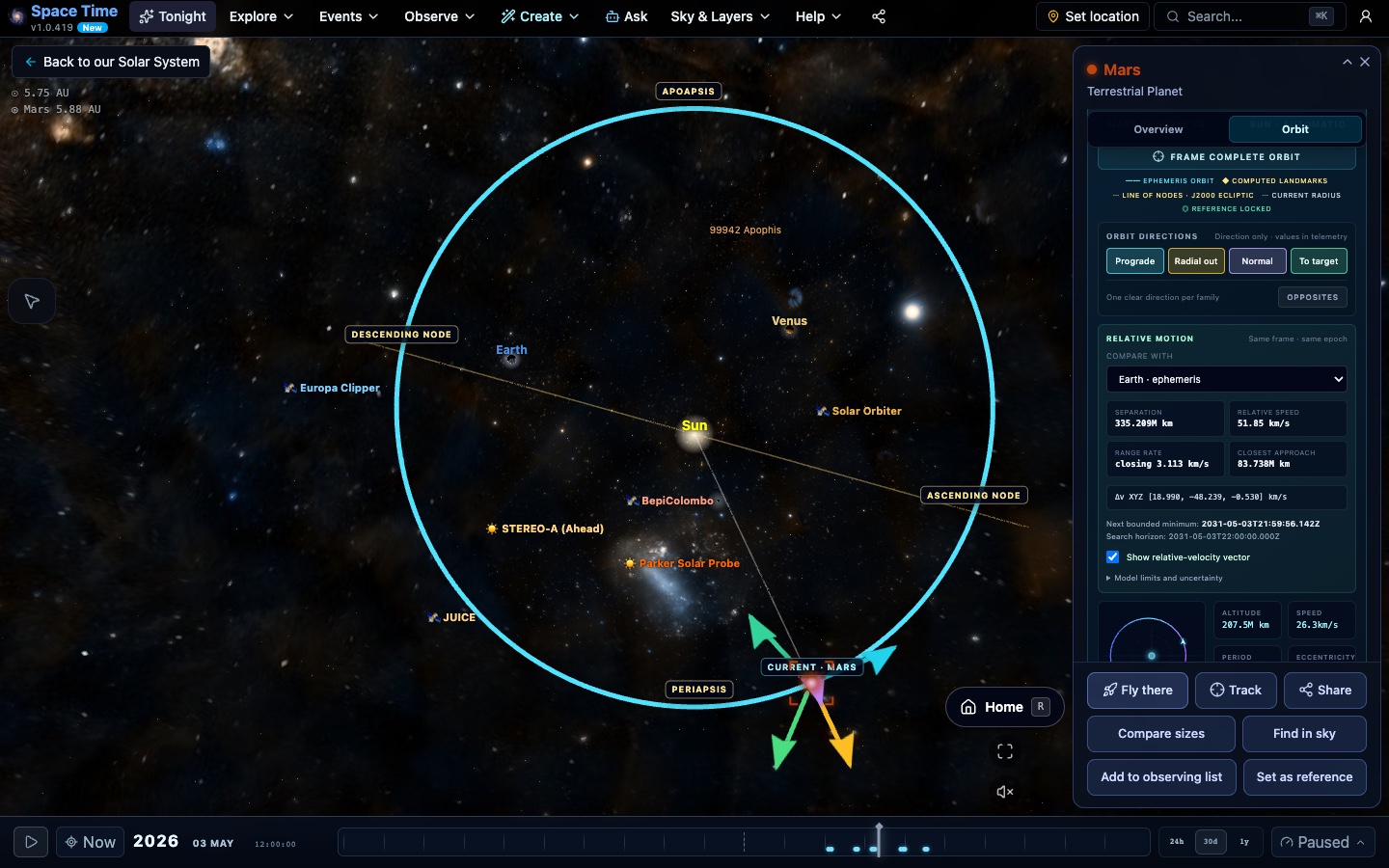1389x868 pixels.
Task: Click the Fly there button
Action: pos(1137,691)
